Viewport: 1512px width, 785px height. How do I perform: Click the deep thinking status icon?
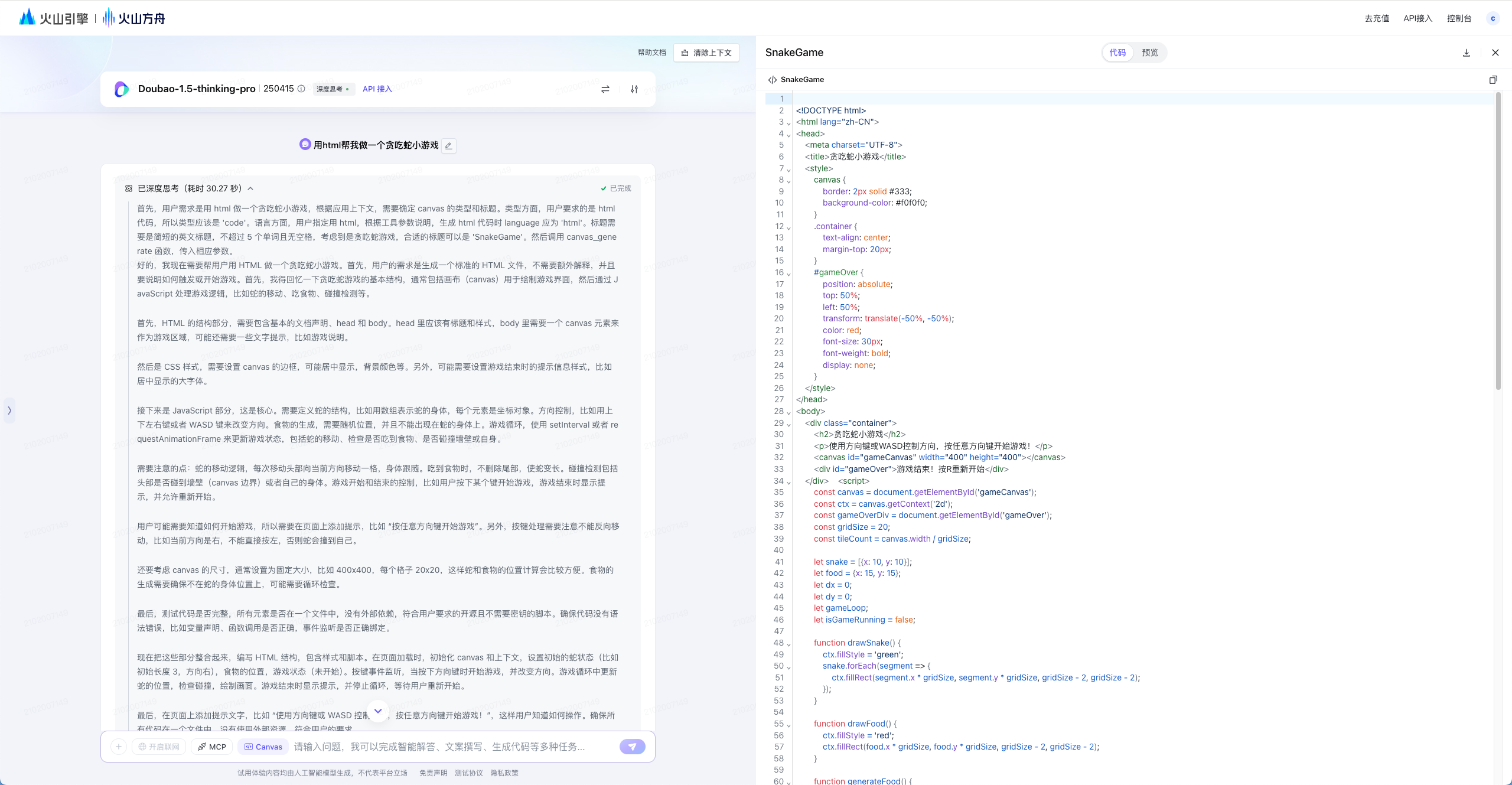pos(129,188)
